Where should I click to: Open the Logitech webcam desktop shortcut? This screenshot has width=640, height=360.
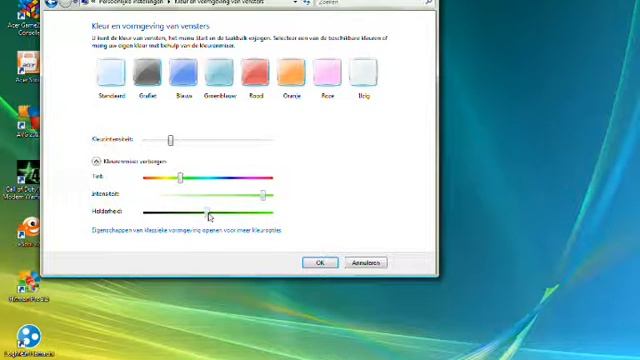point(29,341)
